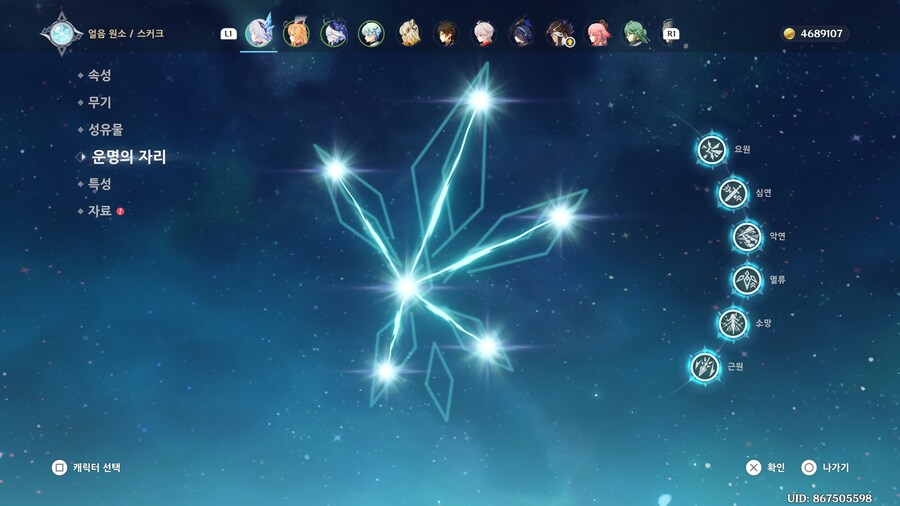Image resolution: width=900 pixels, height=506 pixels.
Task: Switch to the light-blue-haired character portrait
Action: click(x=371, y=33)
